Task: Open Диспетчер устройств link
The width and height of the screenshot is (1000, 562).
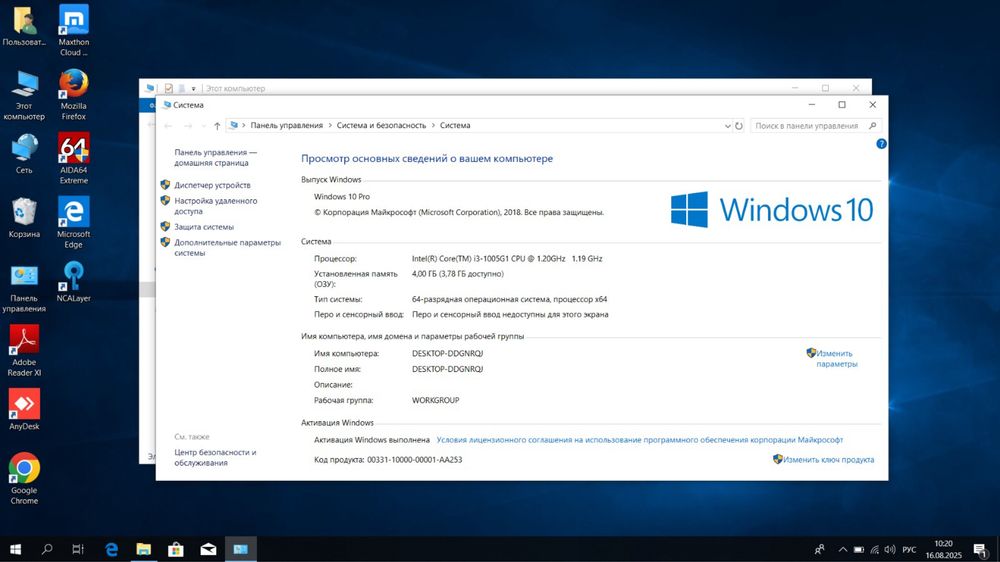Action: coord(212,185)
